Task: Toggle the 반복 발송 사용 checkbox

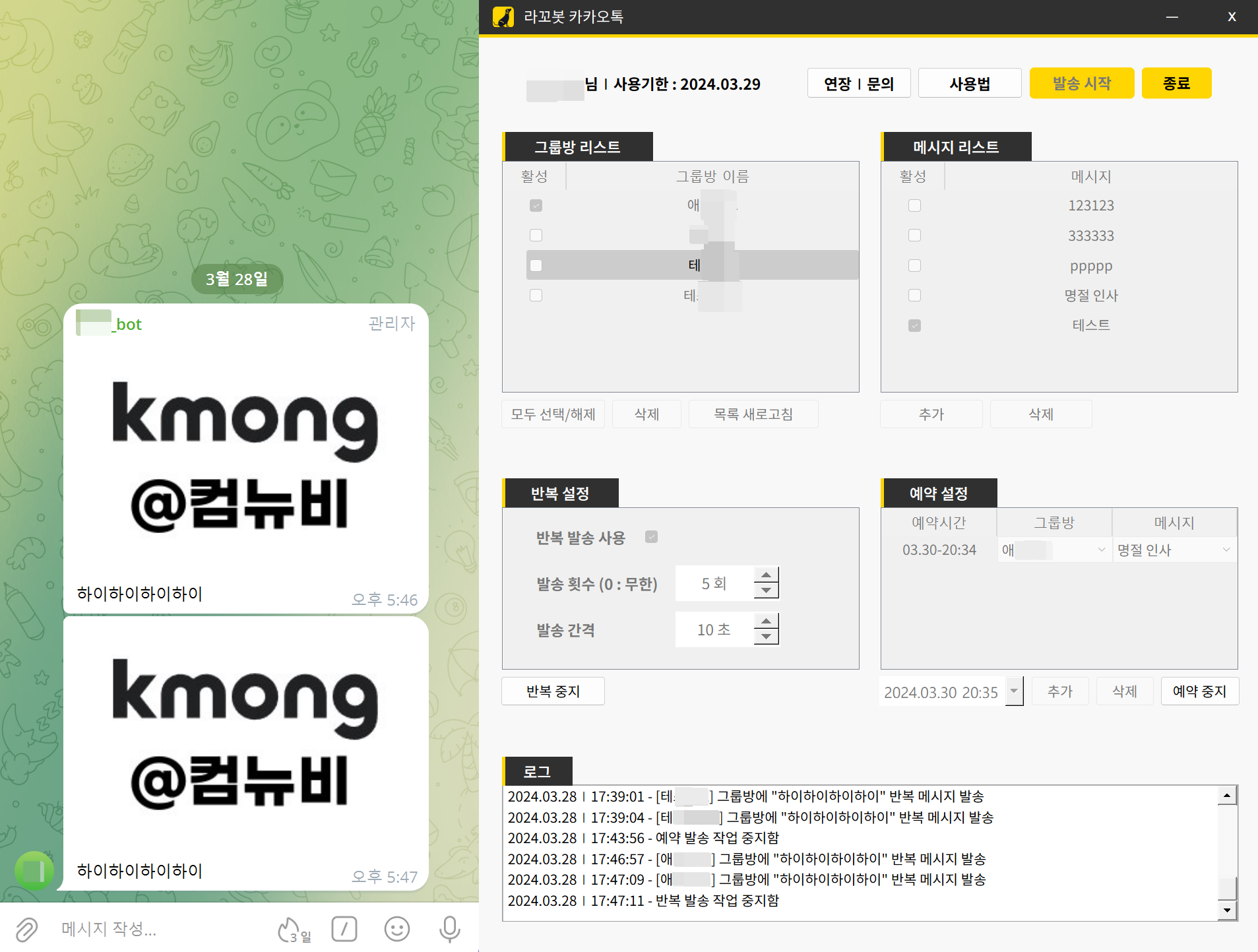Action: tap(651, 537)
